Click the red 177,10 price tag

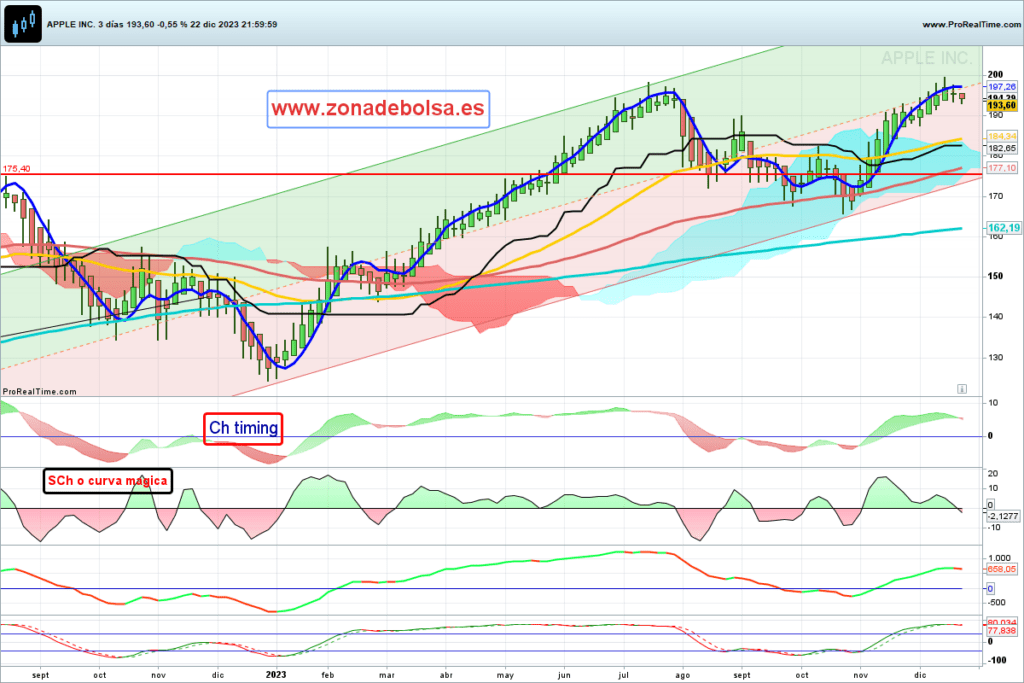point(1002,168)
